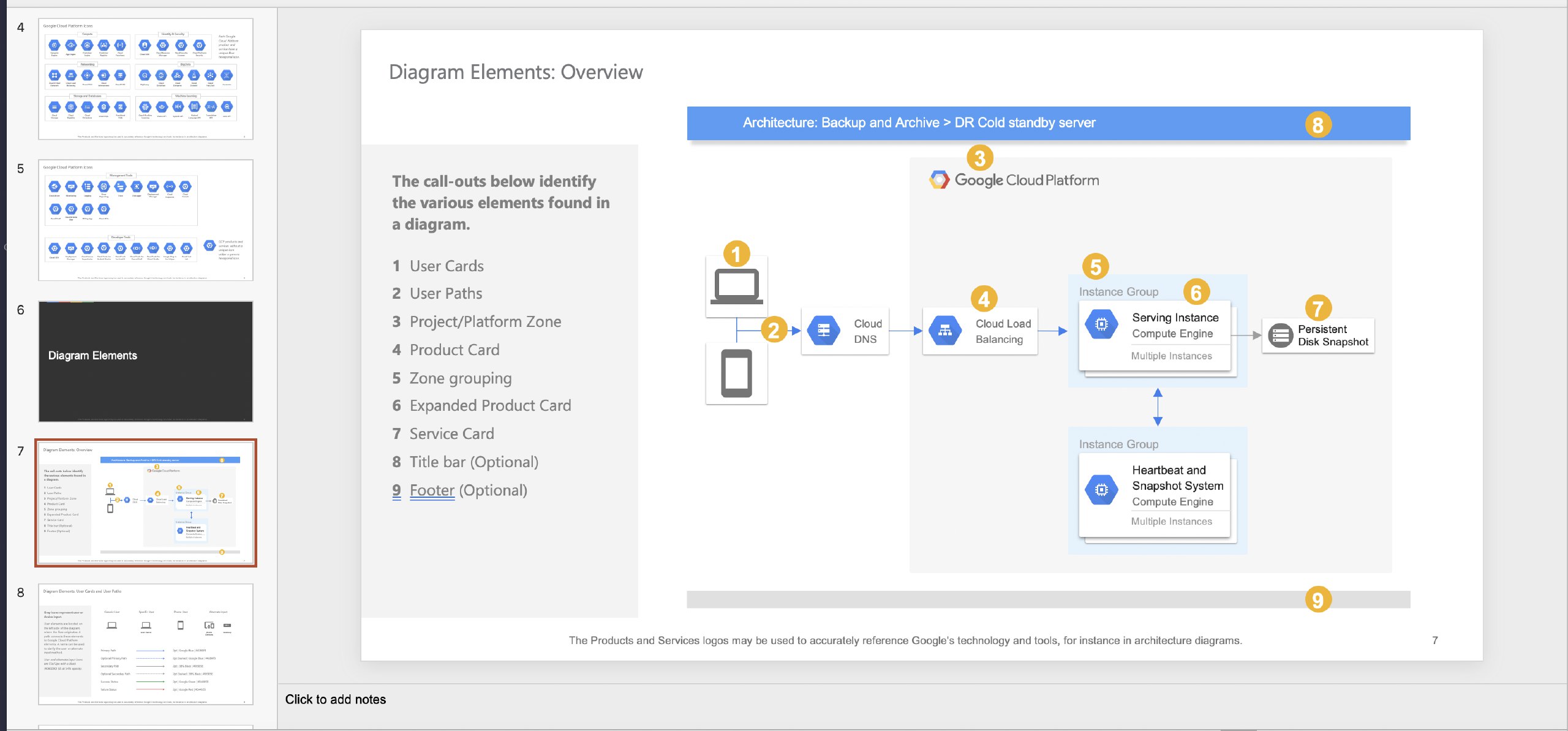Click 'Expanded Product Card' list item
Viewport: 1568px width, 731px height.
point(490,406)
